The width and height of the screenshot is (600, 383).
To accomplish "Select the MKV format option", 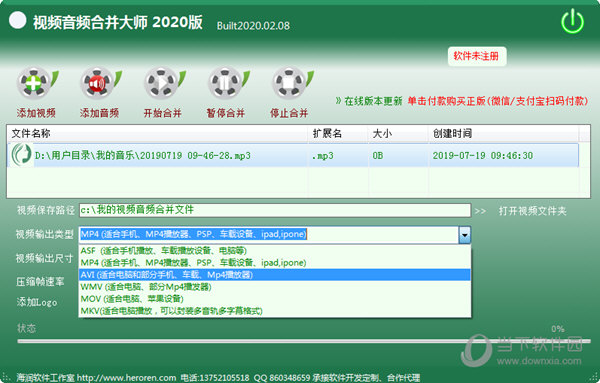I will 275,311.
